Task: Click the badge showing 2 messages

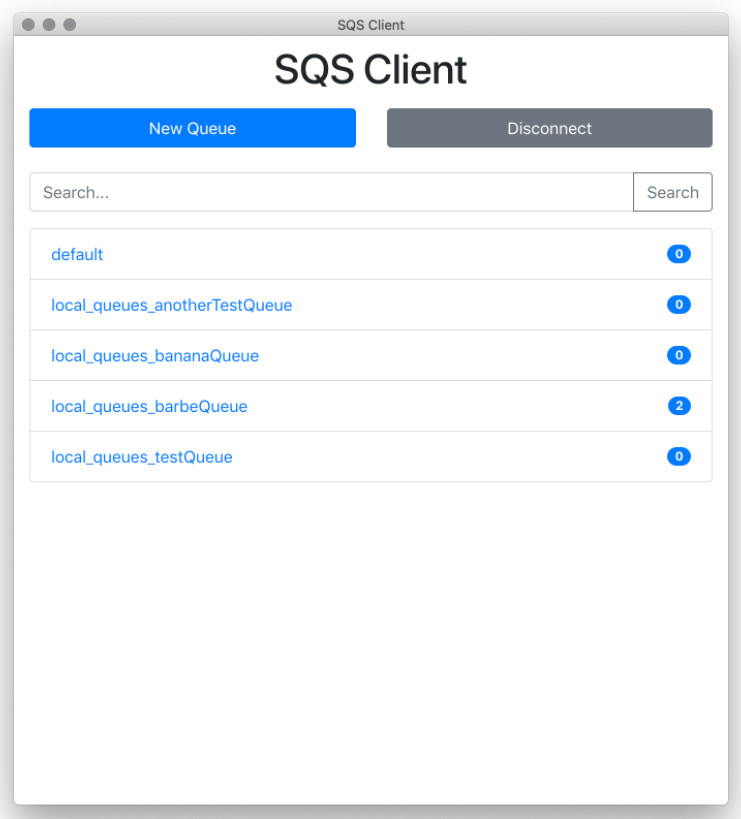Action: (x=679, y=406)
